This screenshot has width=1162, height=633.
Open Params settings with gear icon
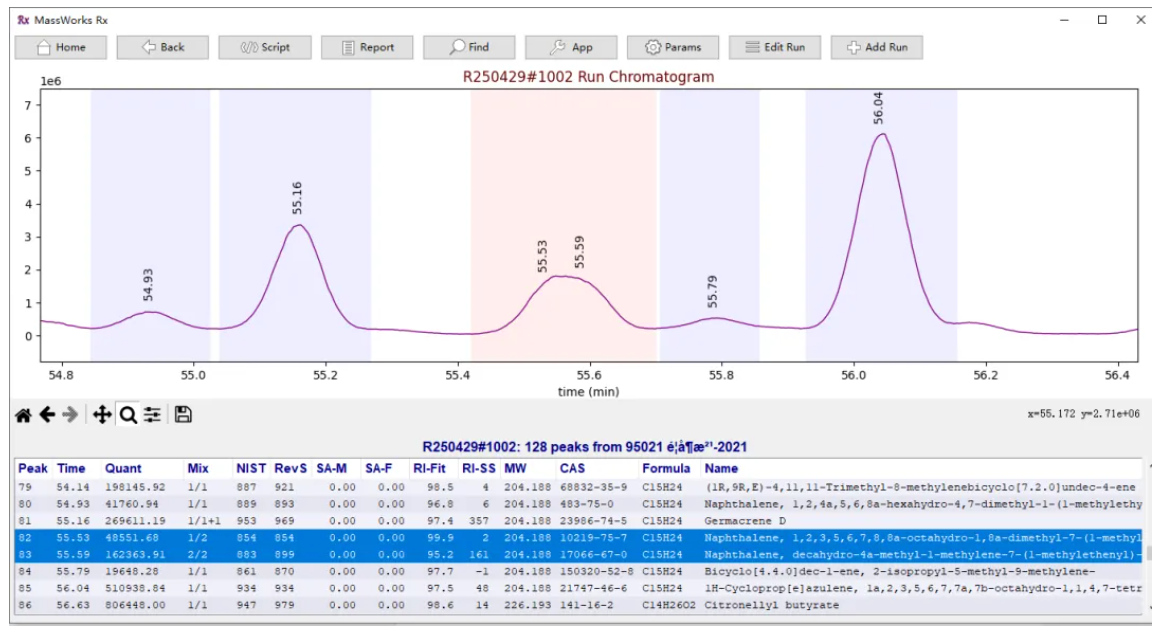[x=673, y=47]
